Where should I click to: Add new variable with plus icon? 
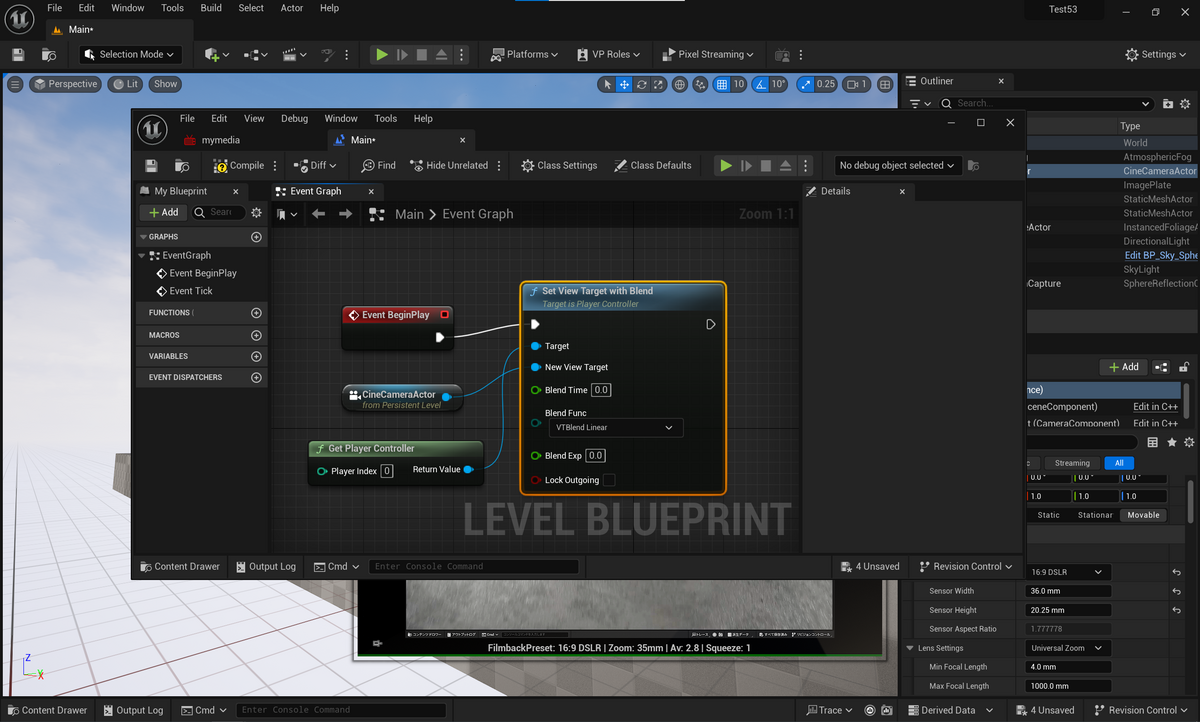pos(256,356)
